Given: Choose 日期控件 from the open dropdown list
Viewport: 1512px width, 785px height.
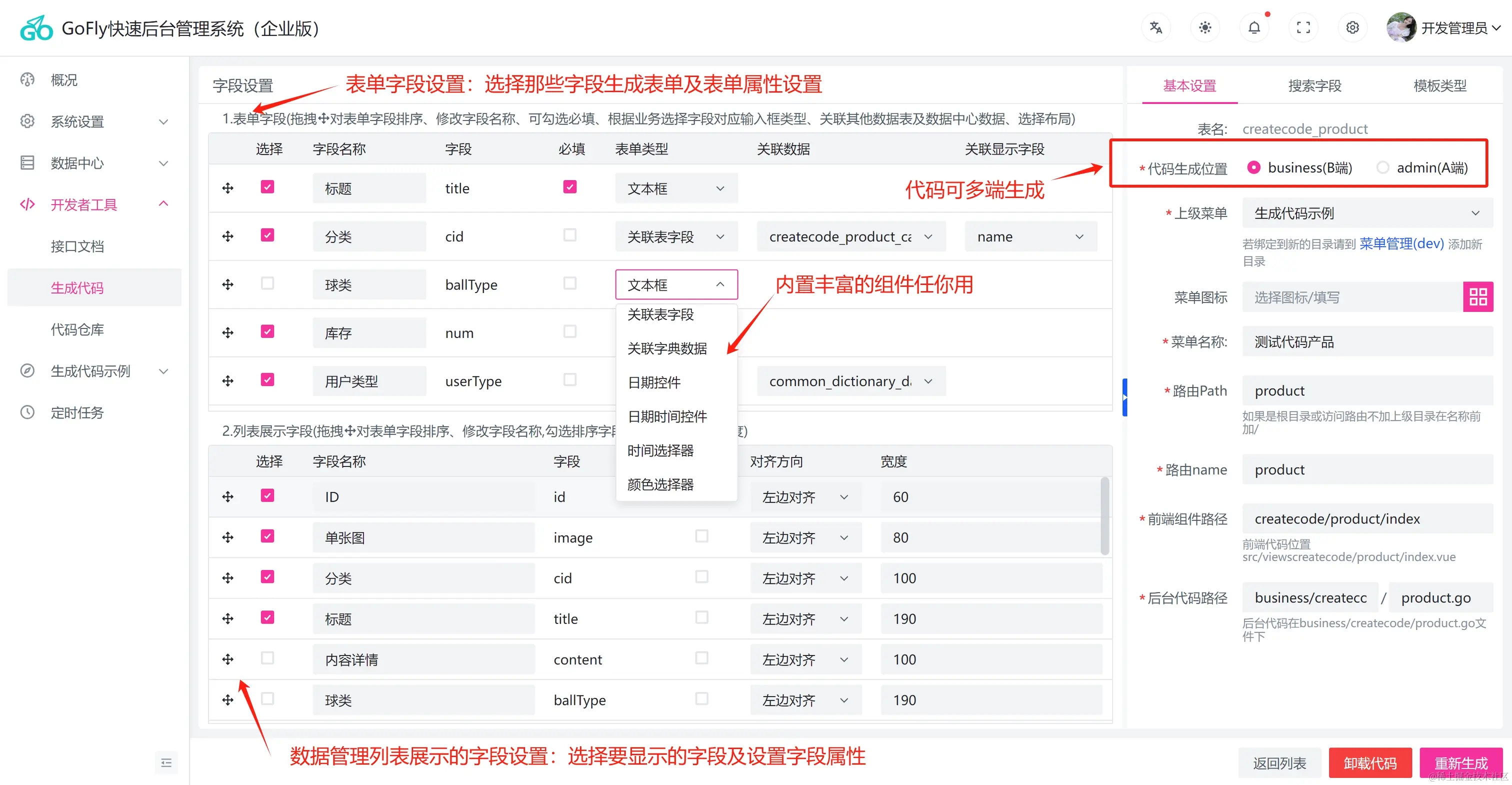Looking at the screenshot, I should pos(654,382).
